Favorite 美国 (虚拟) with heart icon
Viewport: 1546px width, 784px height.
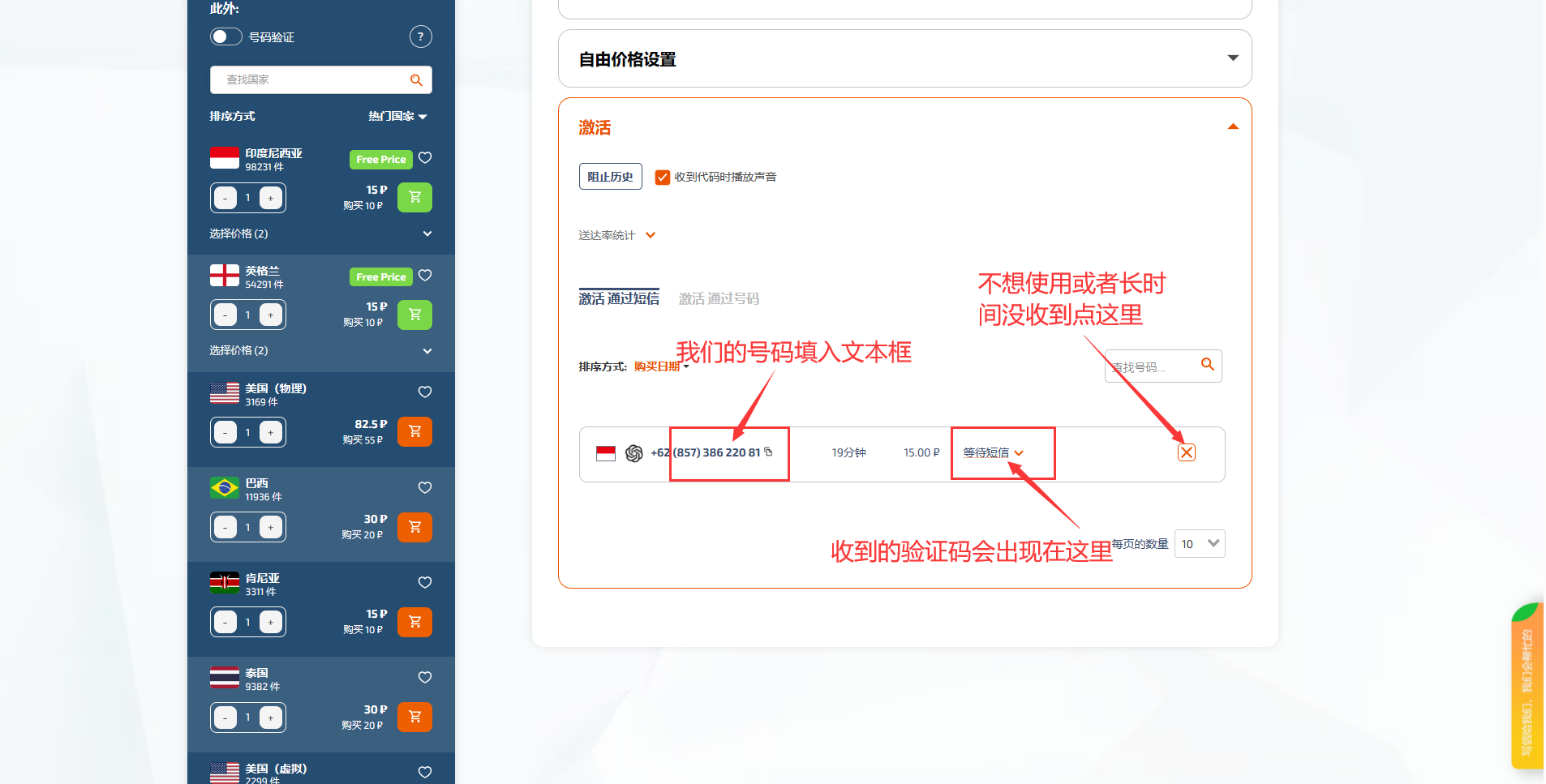pos(425,772)
